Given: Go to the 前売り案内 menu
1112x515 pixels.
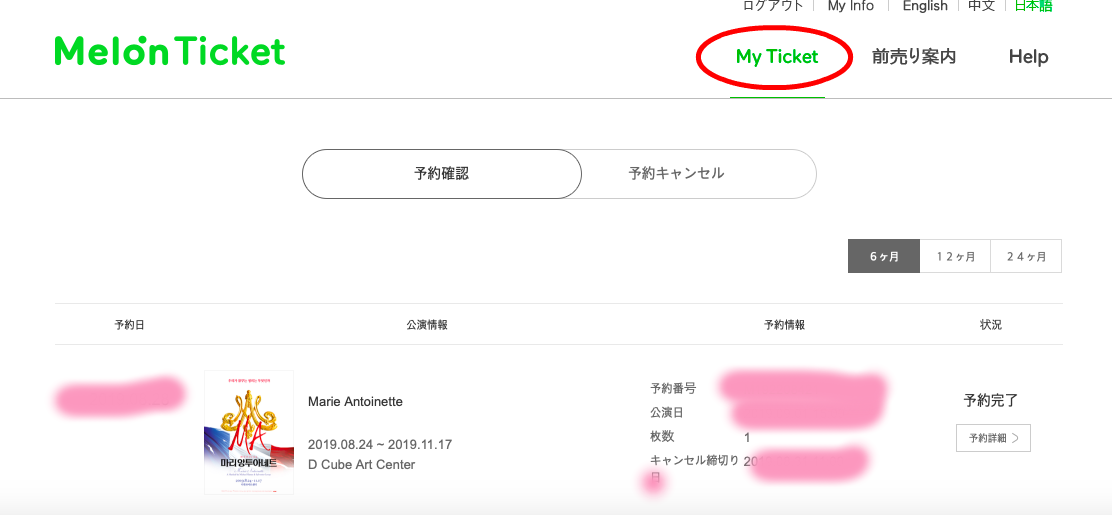Looking at the screenshot, I should pyautogui.click(x=914, y=57).
